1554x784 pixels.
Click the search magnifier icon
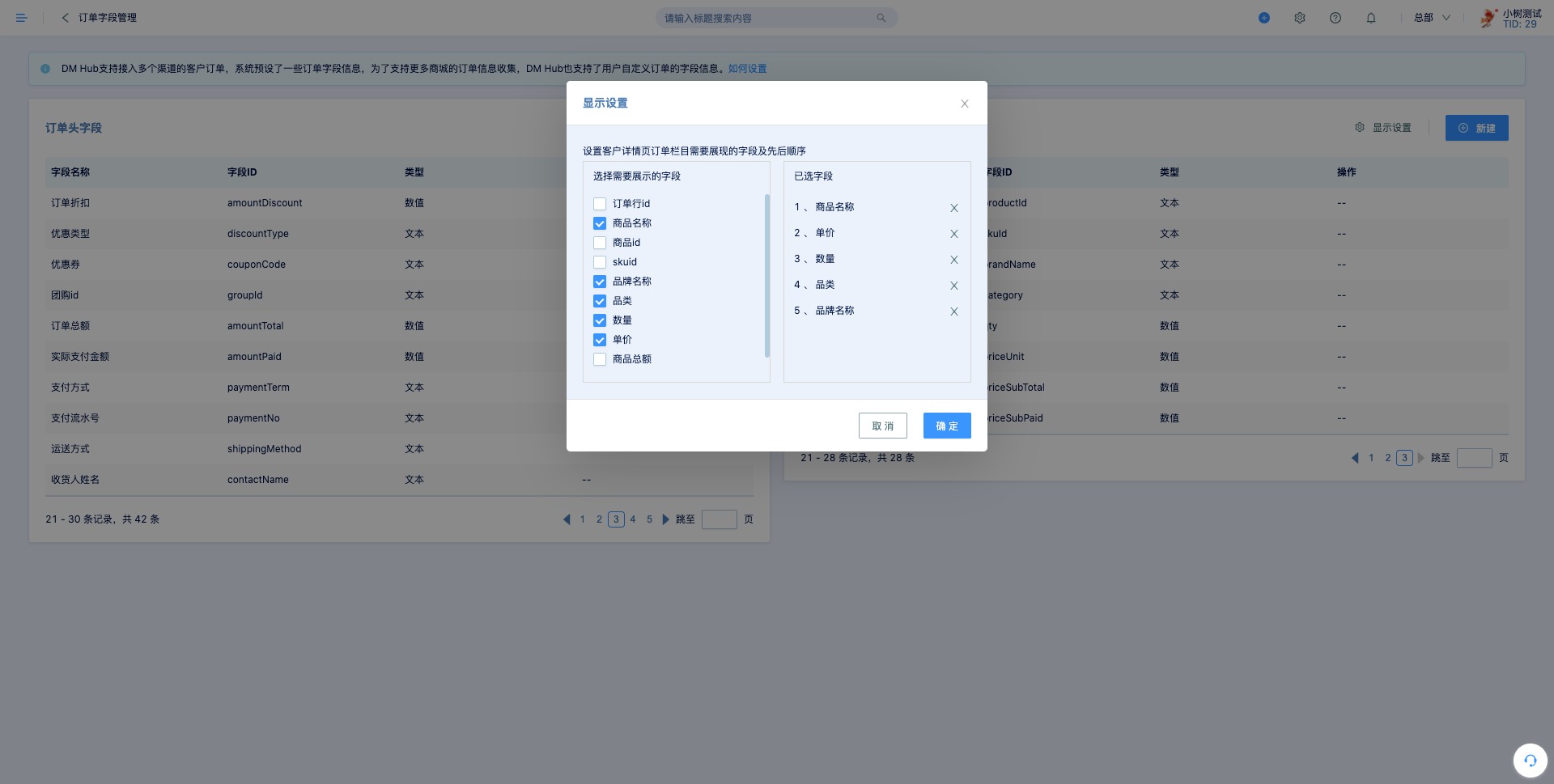tap(881, 18)
